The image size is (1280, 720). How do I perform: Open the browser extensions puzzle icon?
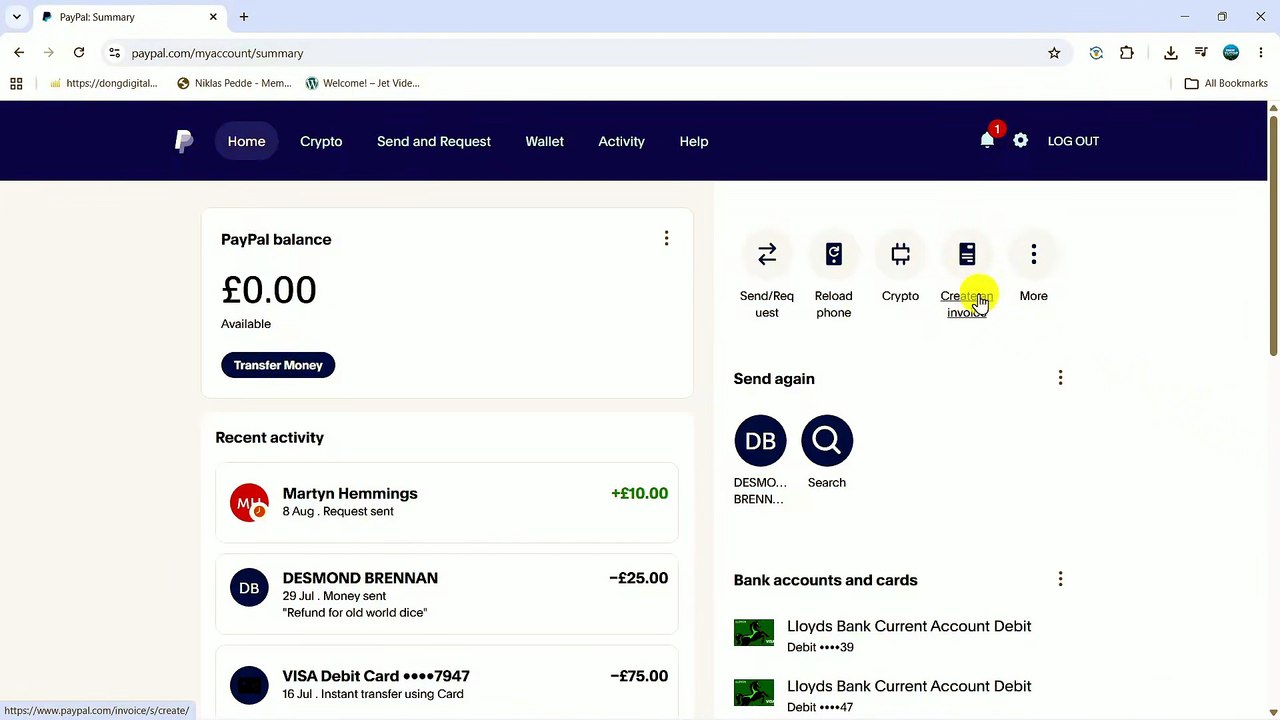[1127, 53]
